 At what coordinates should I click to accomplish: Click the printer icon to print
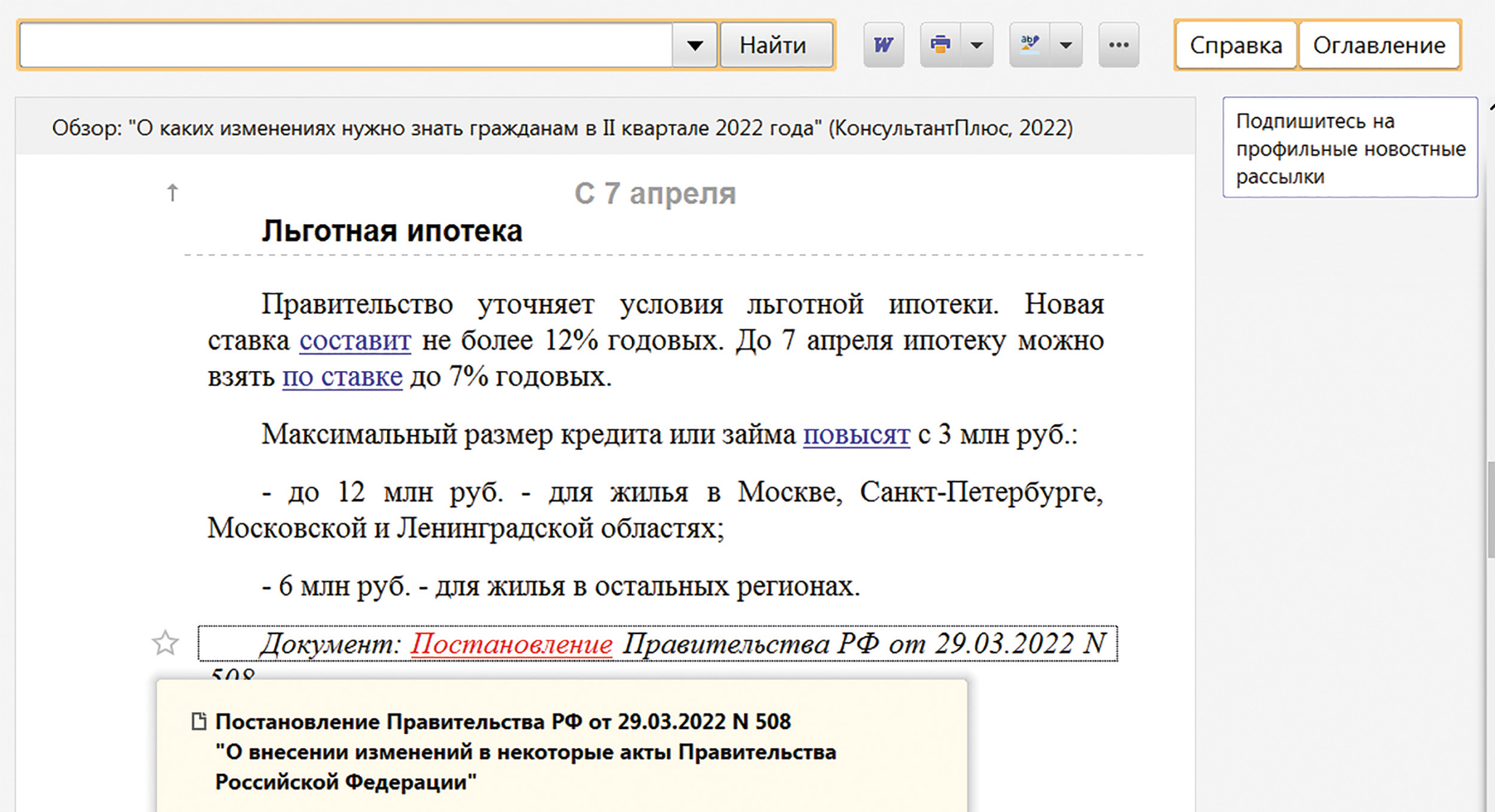click(x=940, y=45)
